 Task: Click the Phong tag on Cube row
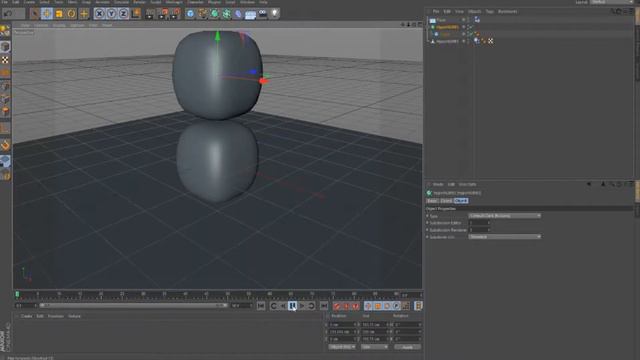coord(477,34)
